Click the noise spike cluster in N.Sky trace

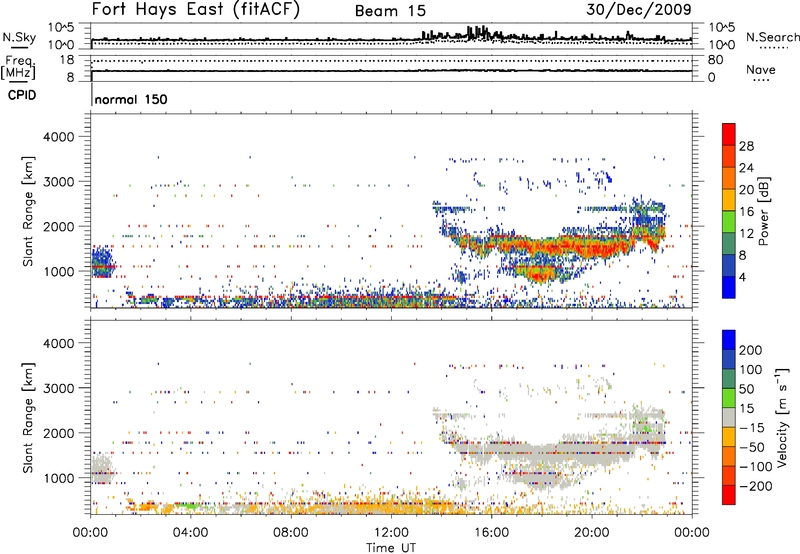pos(477,33)
